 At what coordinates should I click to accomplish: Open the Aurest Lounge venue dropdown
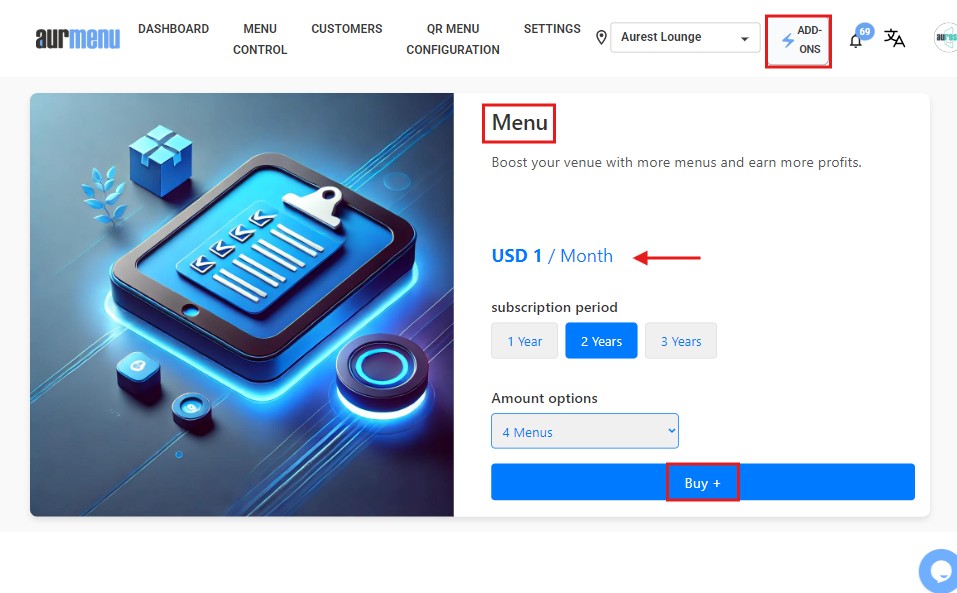[x=685, y=37]
